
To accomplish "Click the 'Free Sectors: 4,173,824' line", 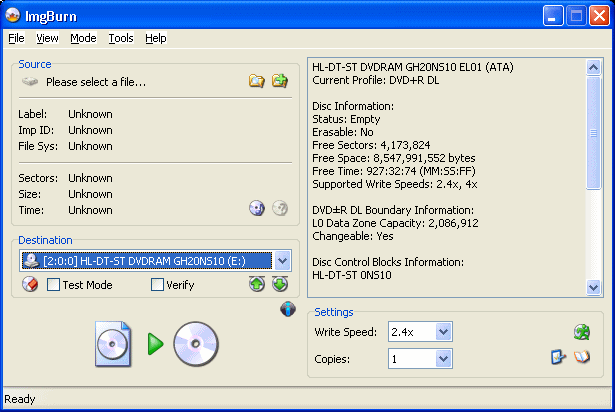I will click(x=371, y=145).
